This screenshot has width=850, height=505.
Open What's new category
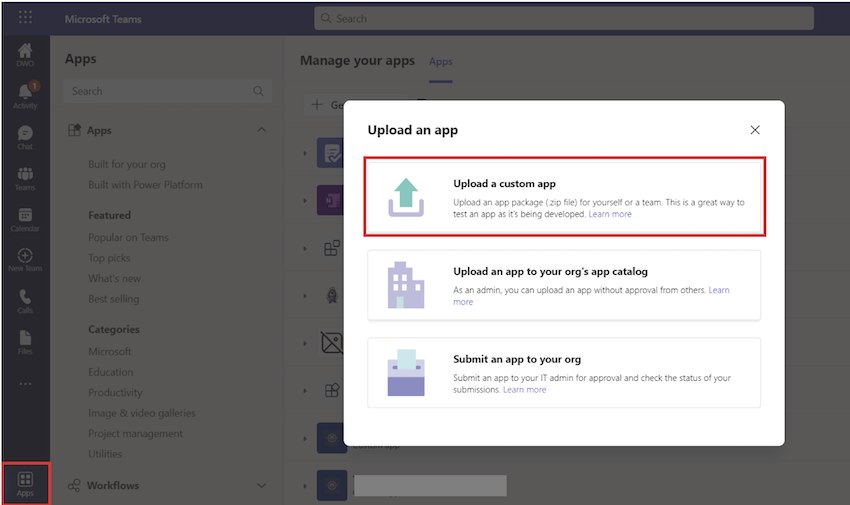(x=114, y=279)
